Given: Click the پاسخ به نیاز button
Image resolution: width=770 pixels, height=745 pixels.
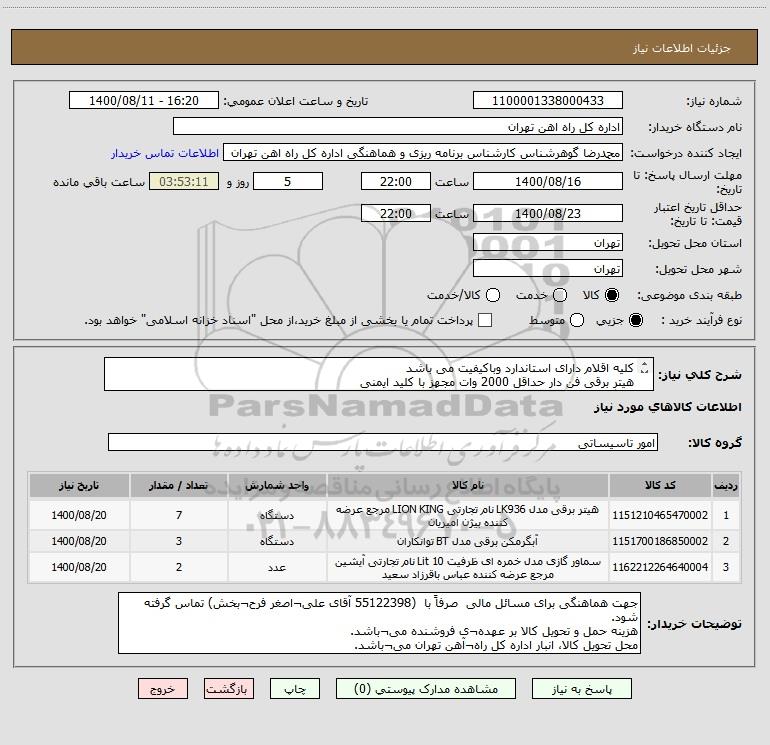Looking at the screenshot, I should pos(581,689).
